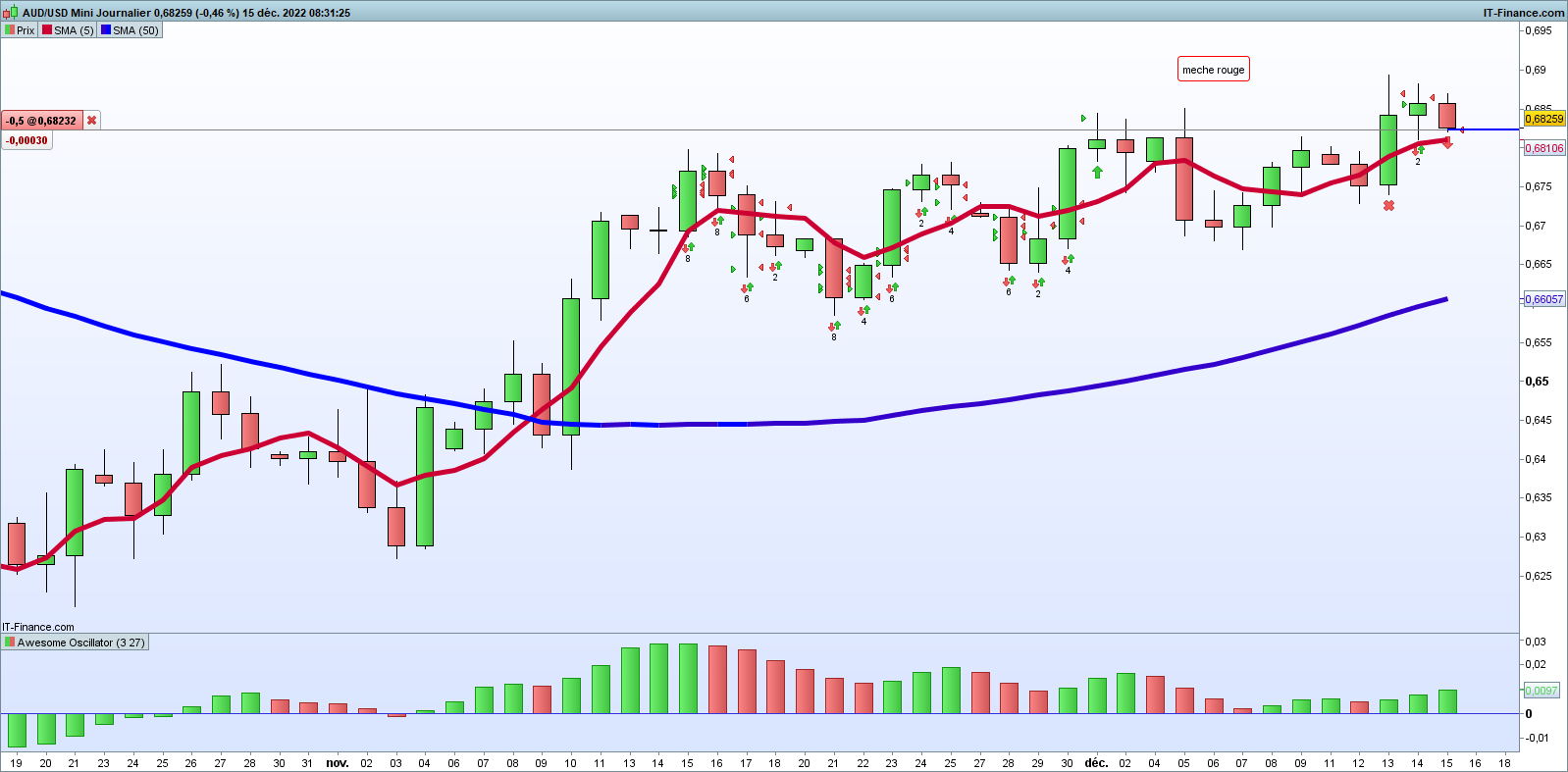Screen dimensions: 1568x772
Task: Click the red SMA (5) color swatch
Action: click(x=47, y=30)
